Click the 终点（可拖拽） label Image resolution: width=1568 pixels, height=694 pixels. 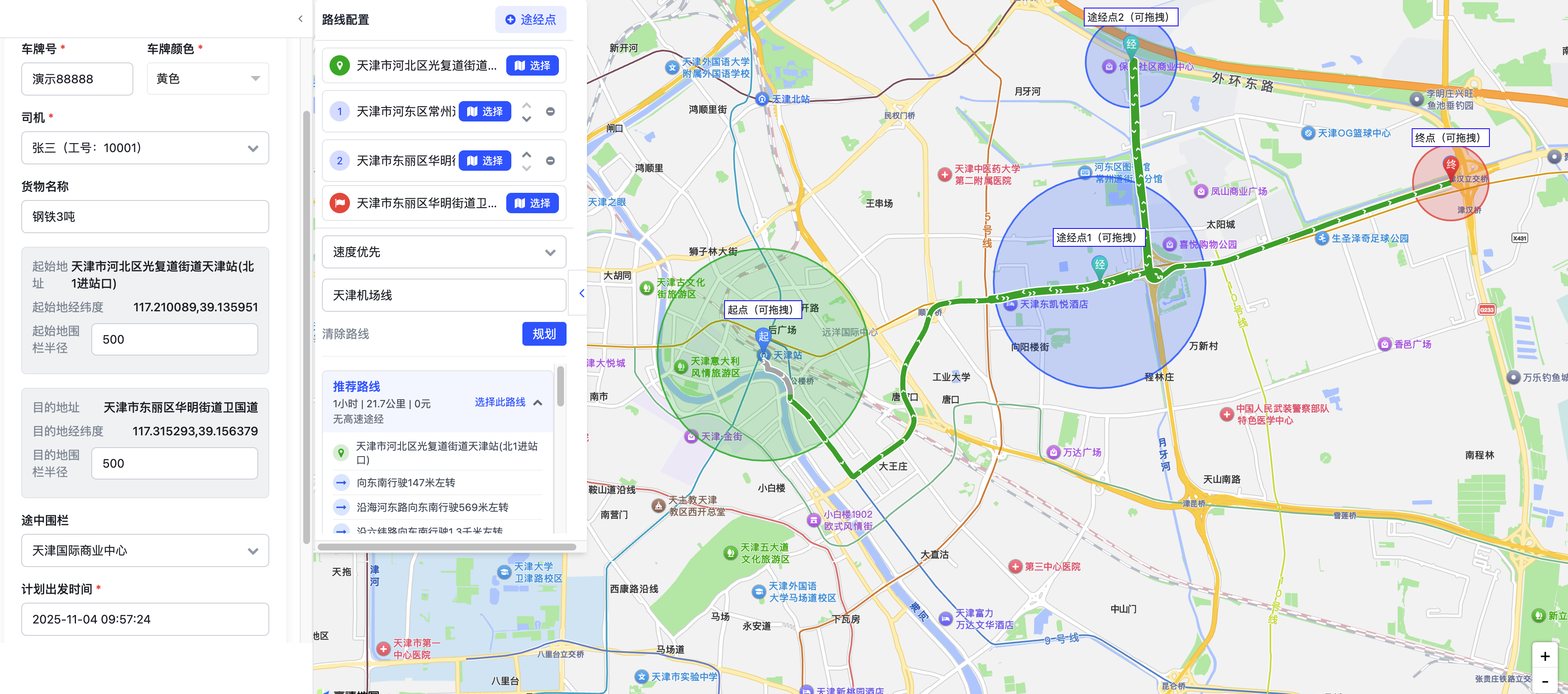point(1450,138)
